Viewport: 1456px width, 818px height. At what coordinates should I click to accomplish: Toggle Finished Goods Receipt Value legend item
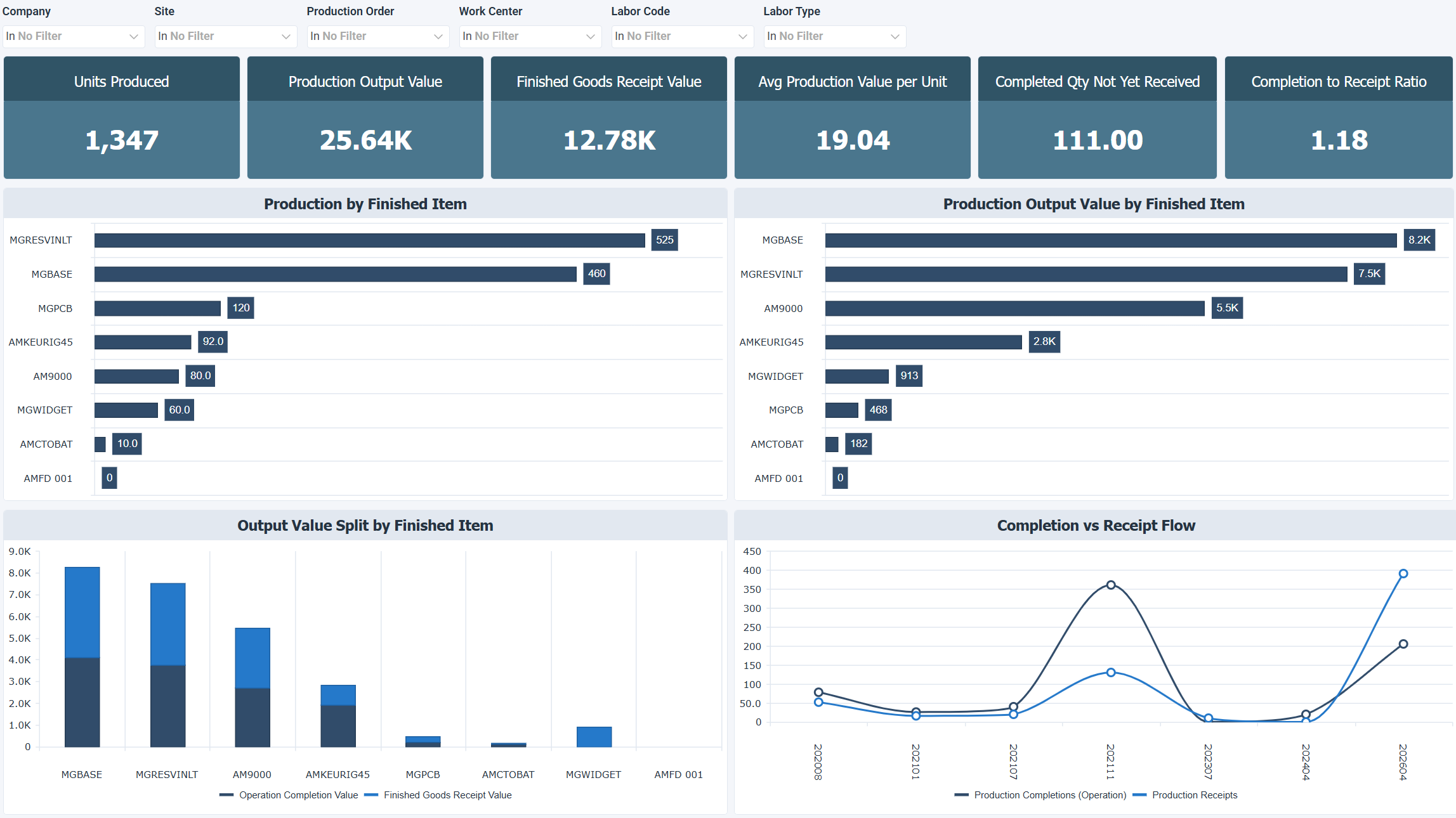(x=447, y=795)
